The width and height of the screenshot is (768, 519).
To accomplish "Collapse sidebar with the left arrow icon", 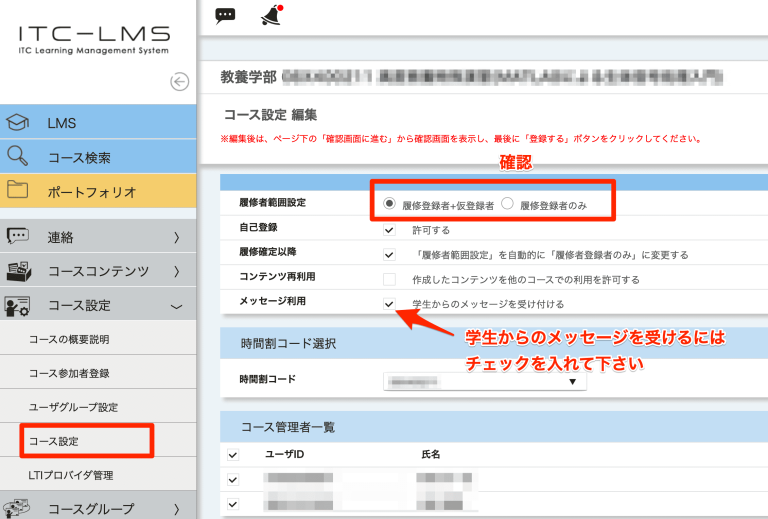I will click(180, 82).
